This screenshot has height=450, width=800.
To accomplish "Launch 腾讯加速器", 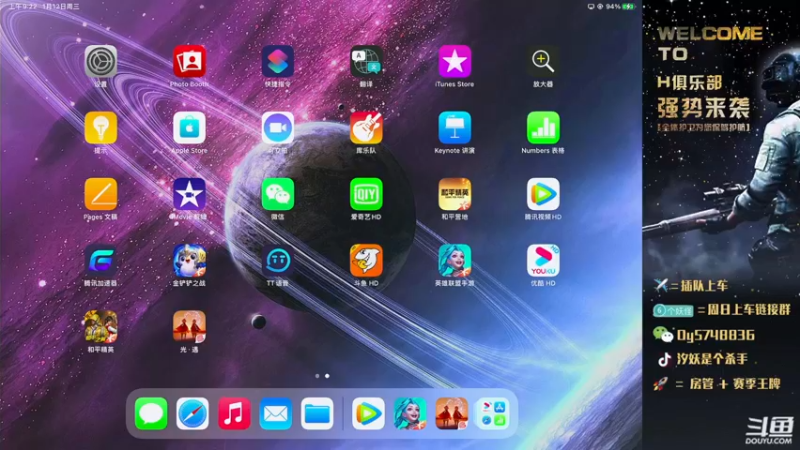I will click(101, 261).
